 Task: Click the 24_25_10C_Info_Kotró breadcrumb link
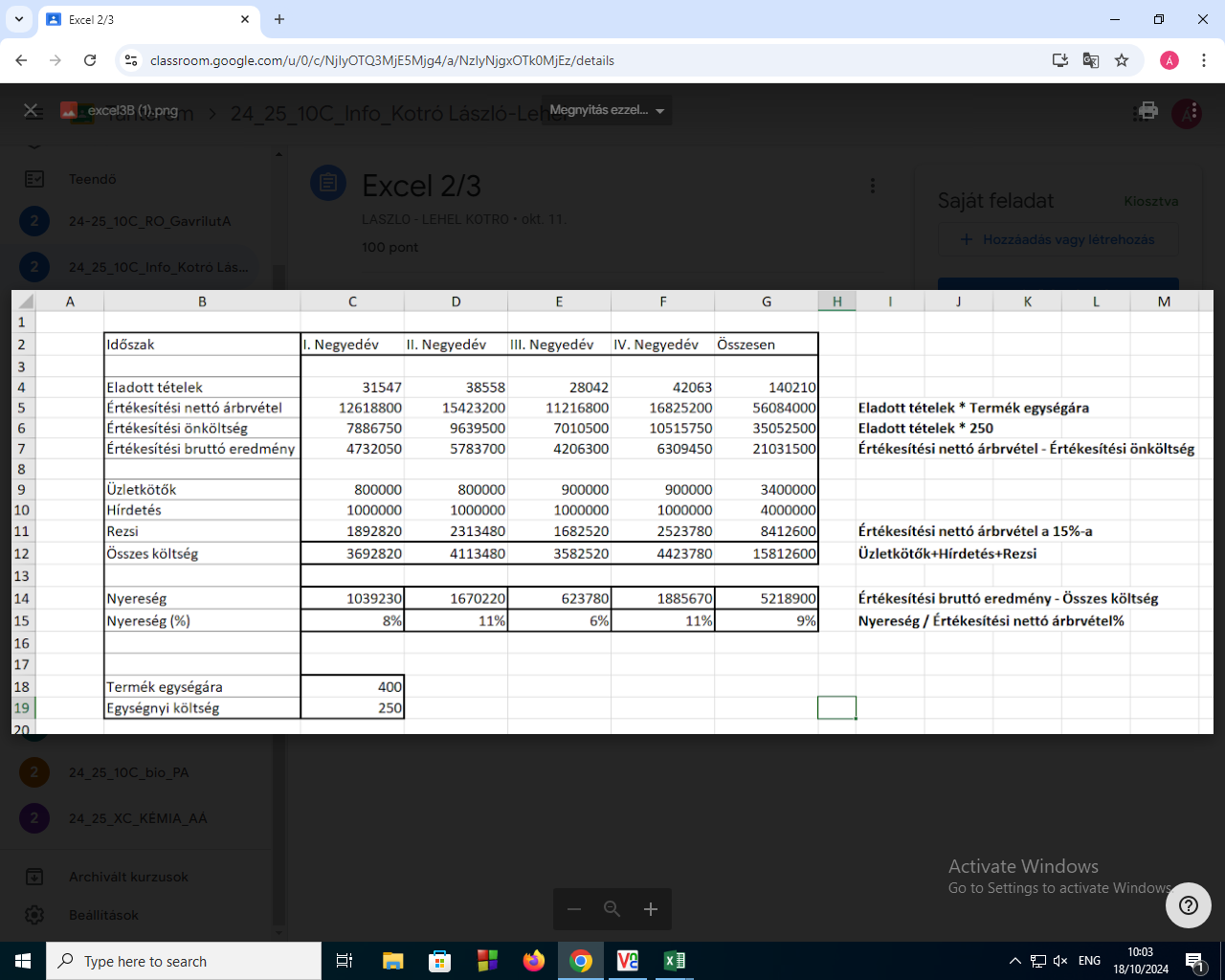[400, 113]
